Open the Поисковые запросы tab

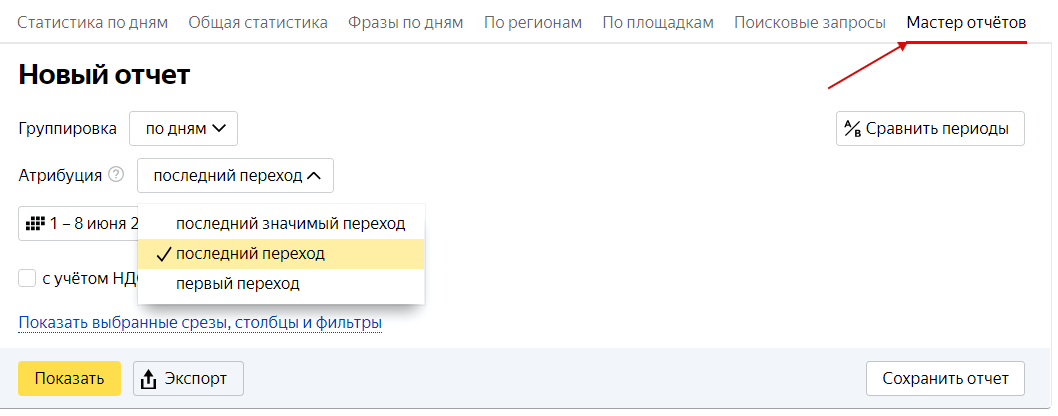810,22
